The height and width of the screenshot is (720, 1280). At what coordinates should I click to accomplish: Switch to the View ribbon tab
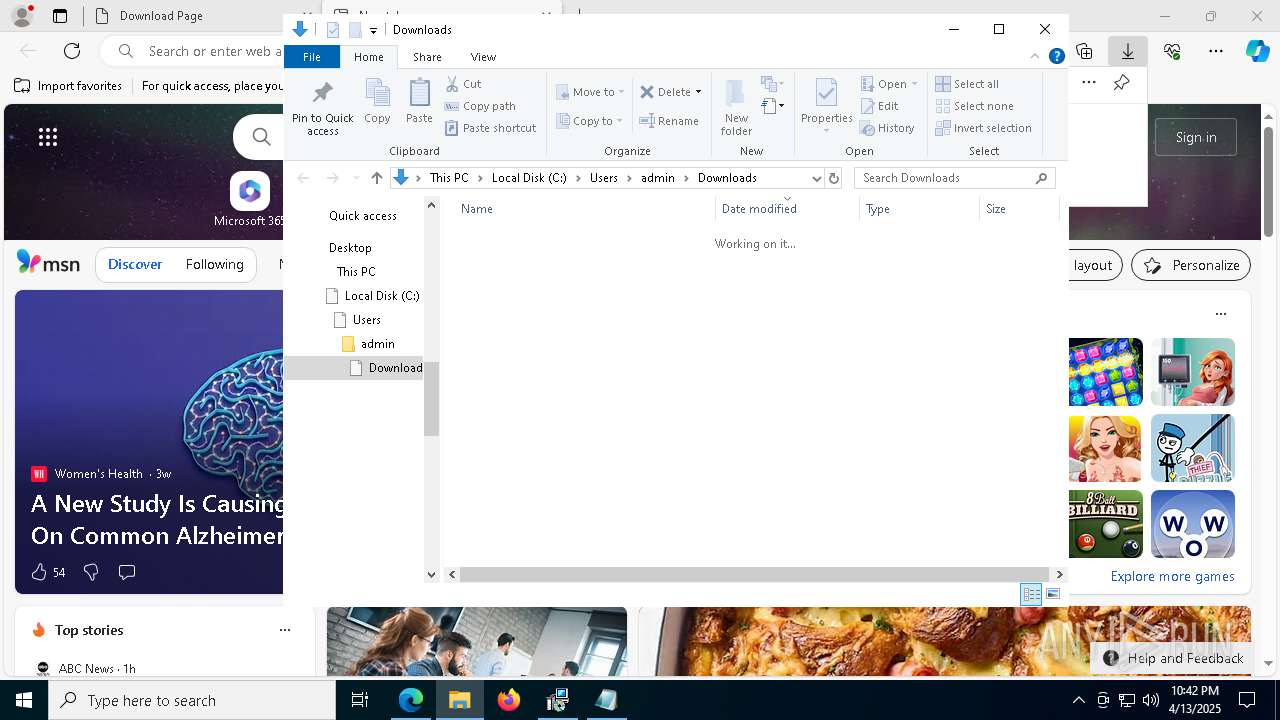pos(483,57)
